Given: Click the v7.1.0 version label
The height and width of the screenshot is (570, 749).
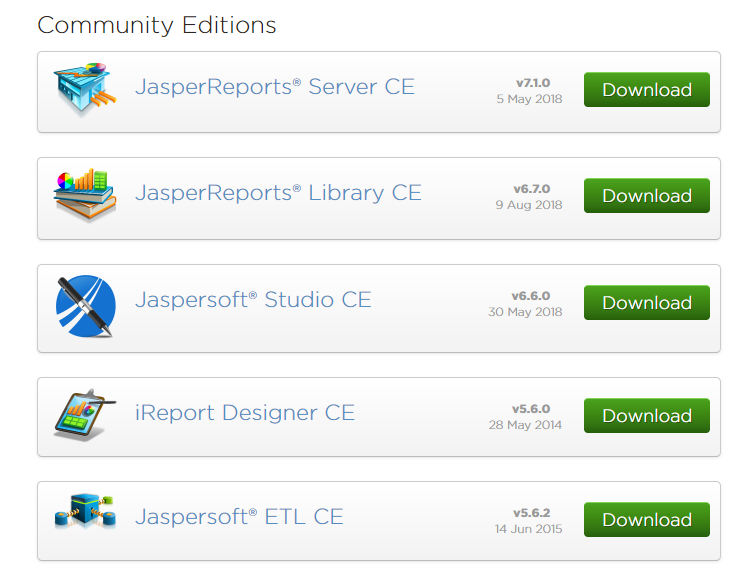Looking at the screenshot, I should coord(533,83).
